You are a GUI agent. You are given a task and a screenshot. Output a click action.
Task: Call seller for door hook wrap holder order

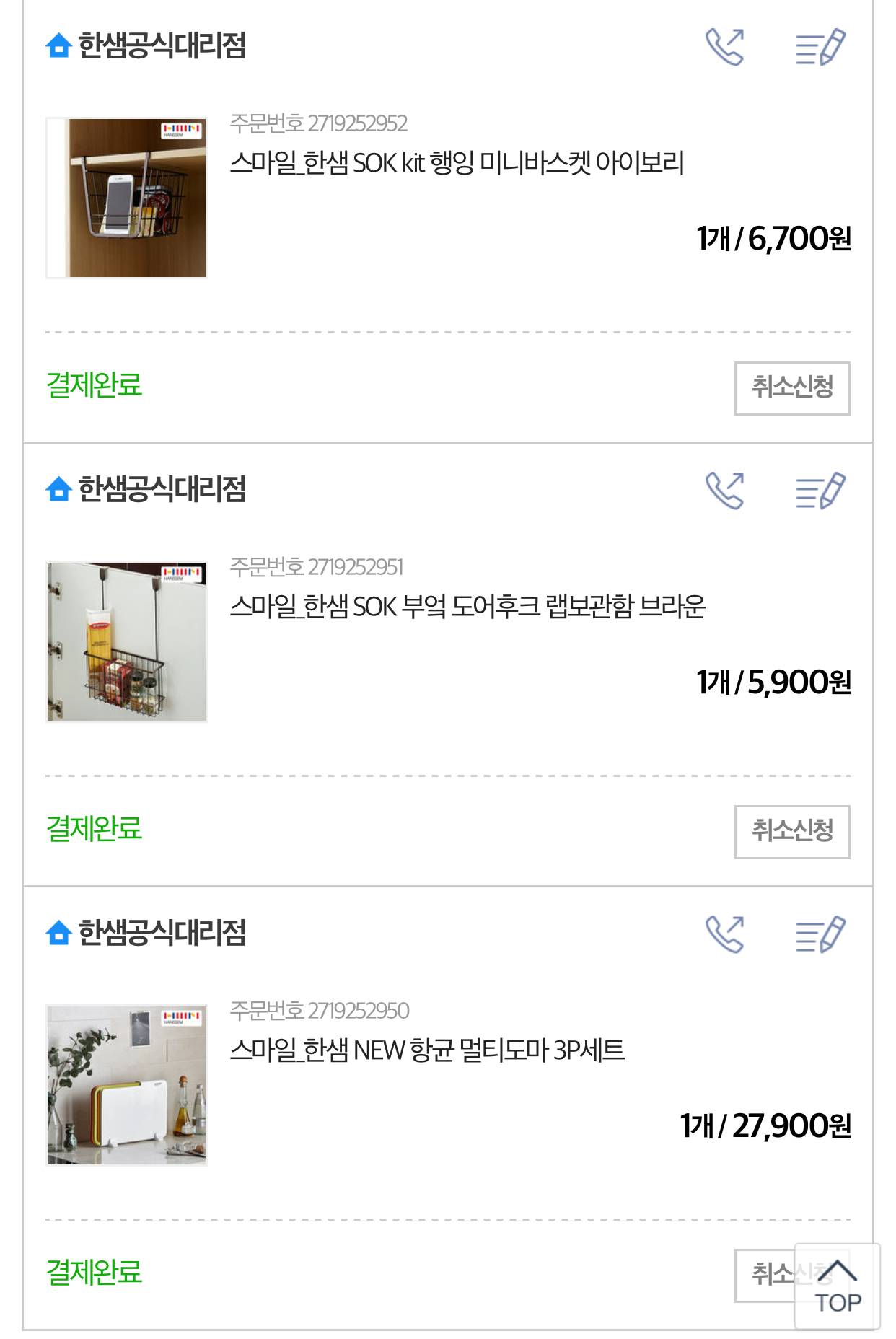pyautogui.click(x=724, y=491)
